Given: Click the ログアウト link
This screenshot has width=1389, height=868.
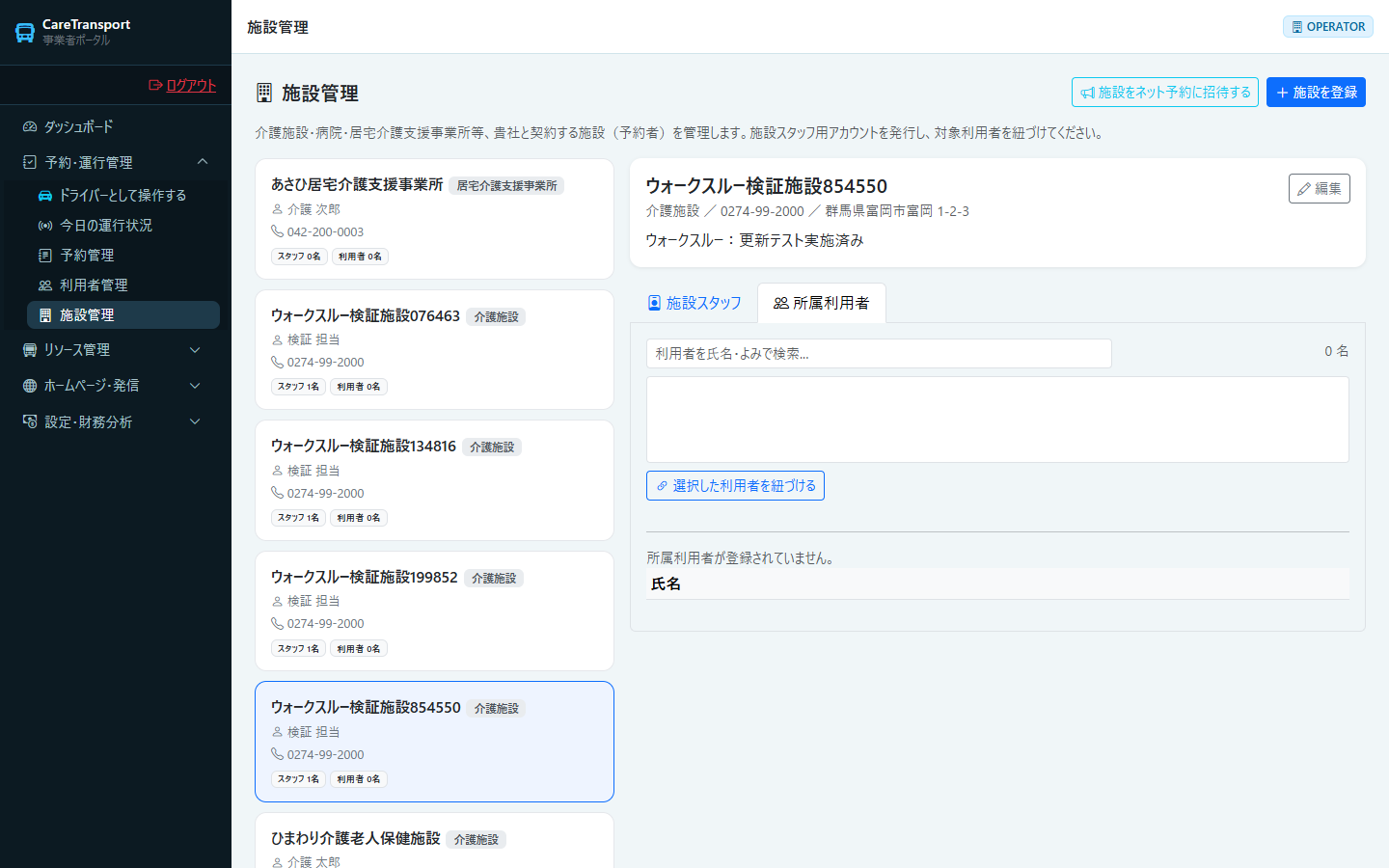Looking at the screenshot, I should (182, 85).
